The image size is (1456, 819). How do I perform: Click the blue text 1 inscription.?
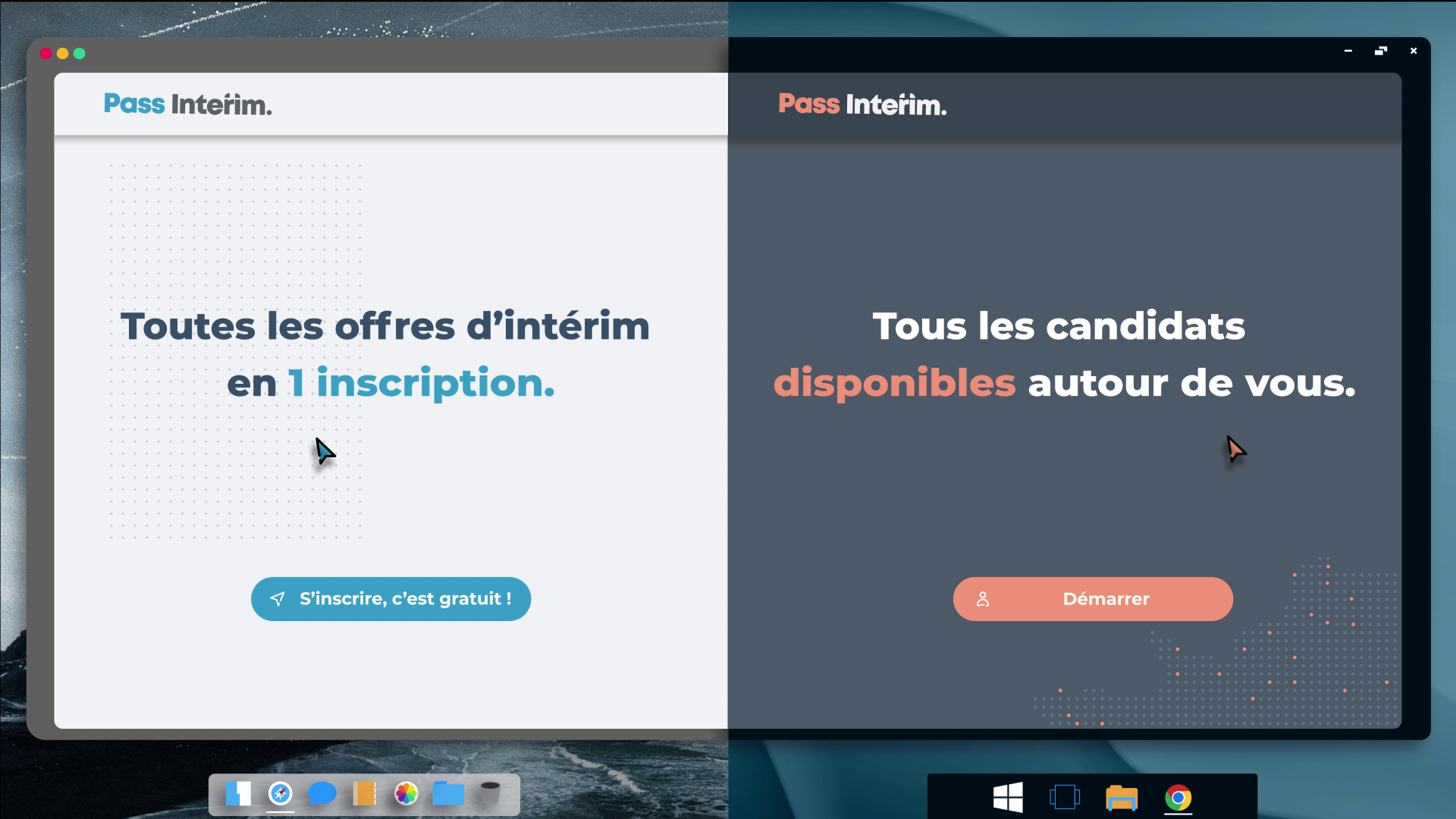(421, 383)
